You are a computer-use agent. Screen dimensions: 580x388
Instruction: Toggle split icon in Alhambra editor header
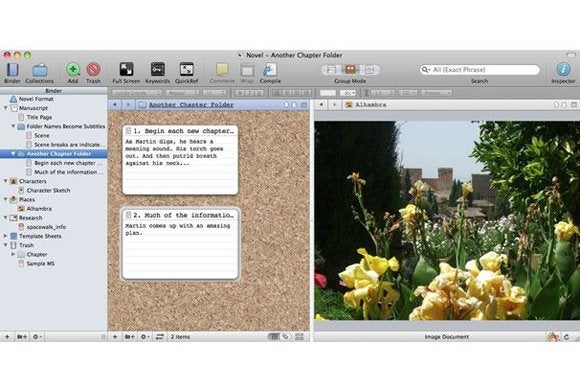[574, 105]
